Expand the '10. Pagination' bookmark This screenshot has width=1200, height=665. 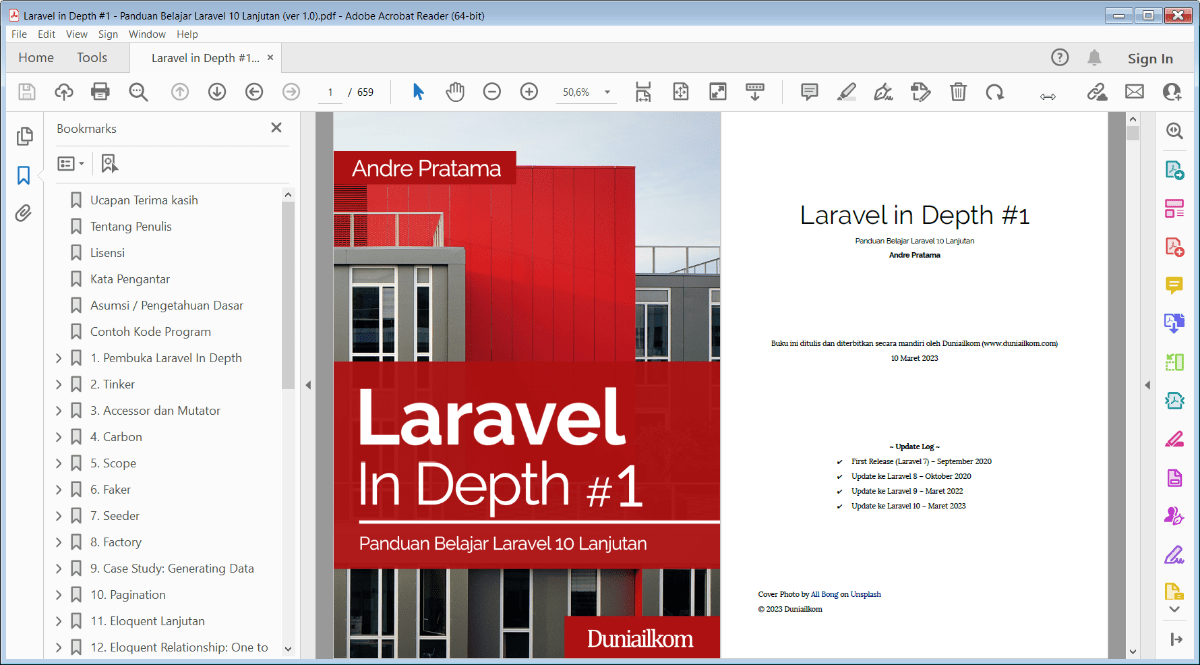[x=58, y=595]
